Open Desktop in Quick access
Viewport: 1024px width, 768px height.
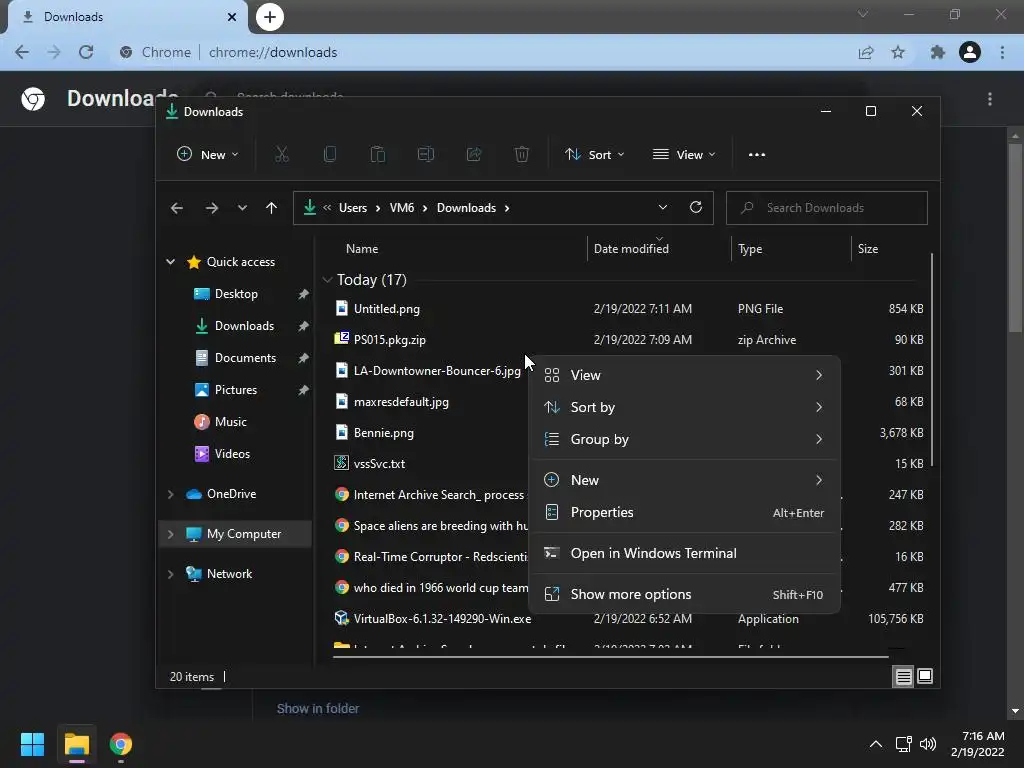236,294
